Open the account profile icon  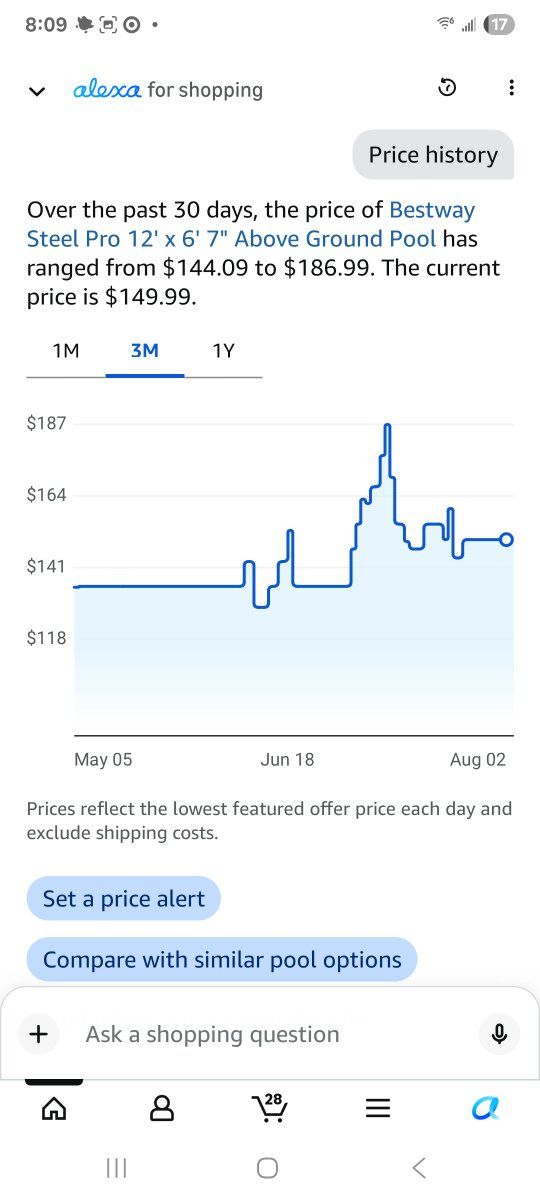pos(161,1108)
